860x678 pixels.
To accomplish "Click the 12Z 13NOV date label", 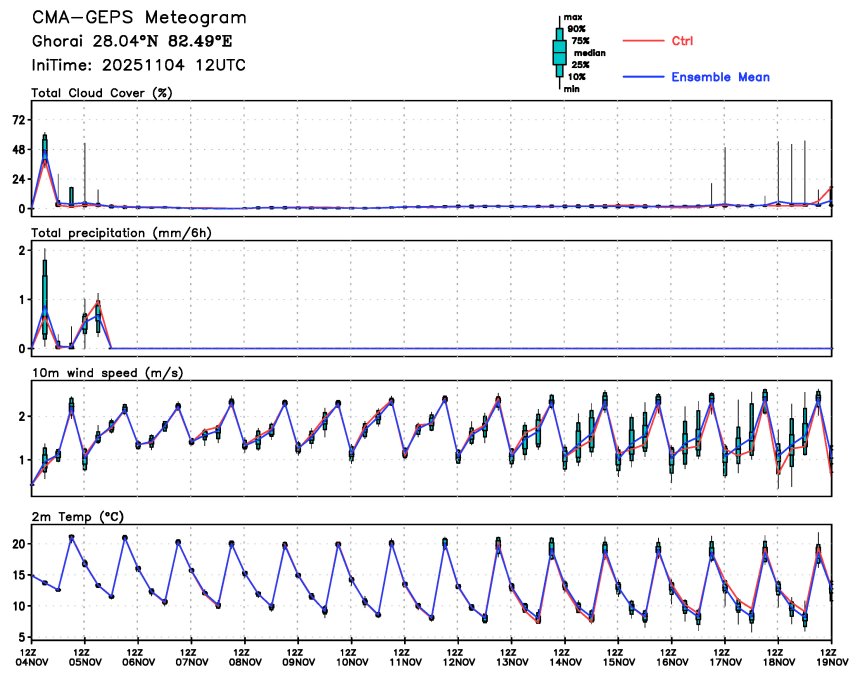I will (x=512, y=657).
